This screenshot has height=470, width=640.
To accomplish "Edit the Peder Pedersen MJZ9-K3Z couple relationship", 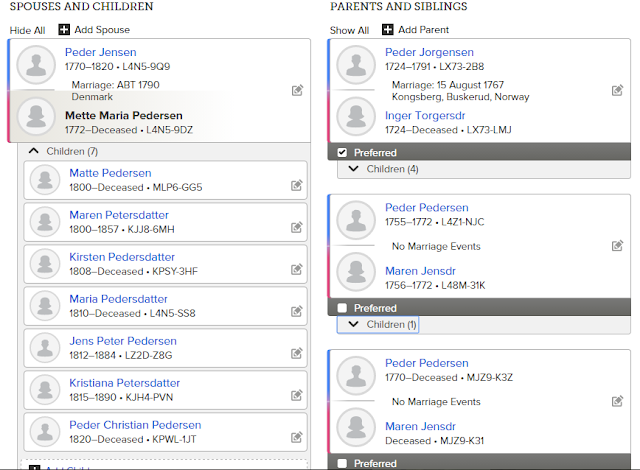I will pos(617,401).
